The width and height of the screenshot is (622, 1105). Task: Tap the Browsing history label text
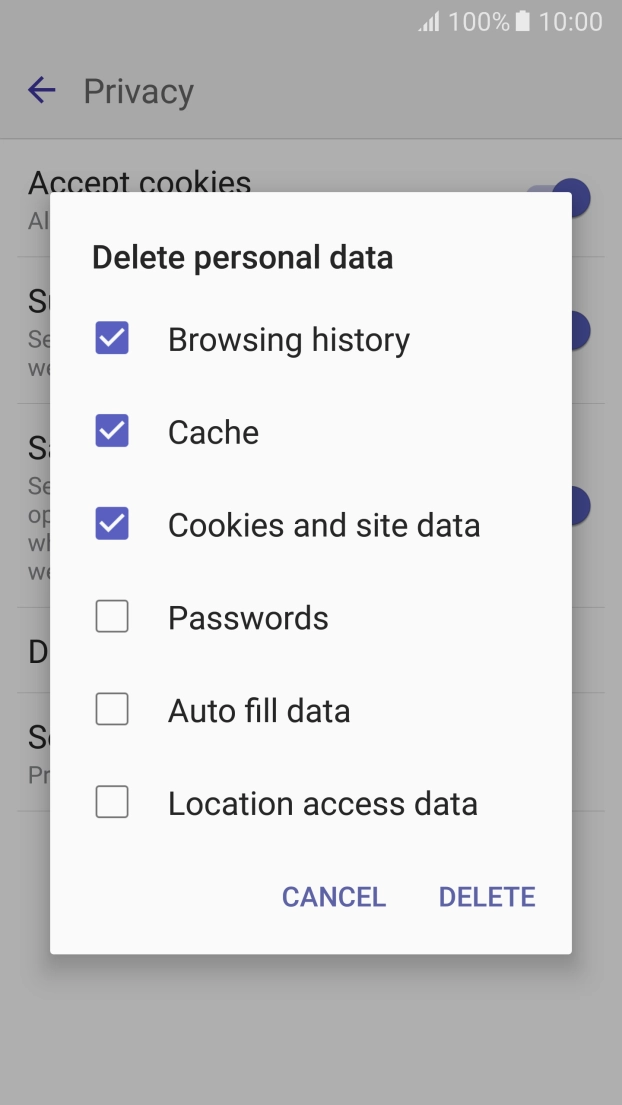pos(289,340)
